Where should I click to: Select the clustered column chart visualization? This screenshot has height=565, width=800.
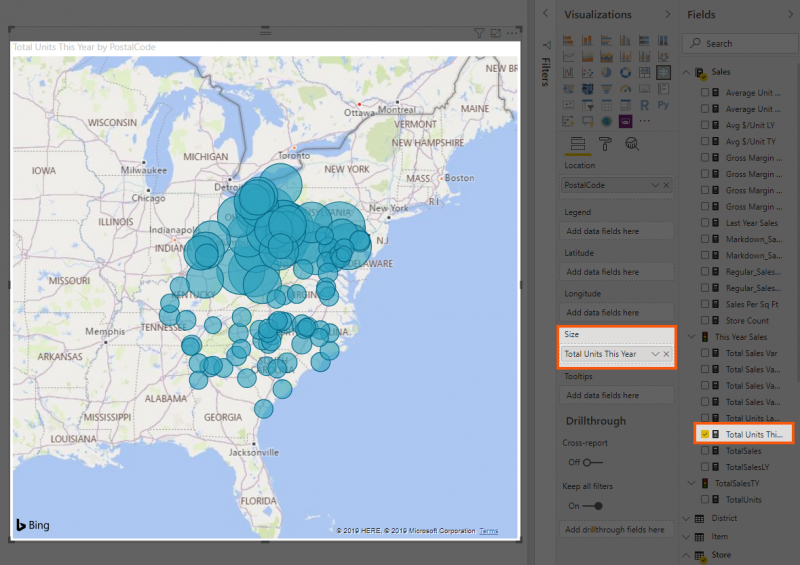[625, 40]
